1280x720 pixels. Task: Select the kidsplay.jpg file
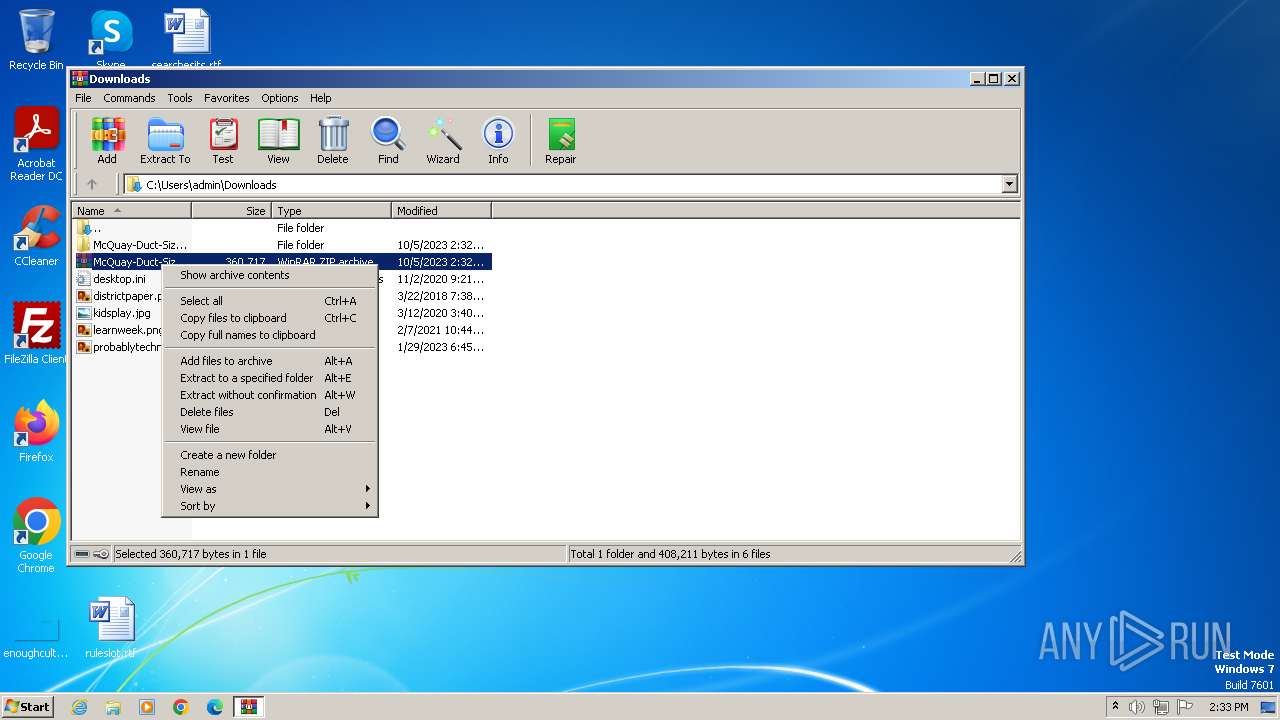(x=119, y=313)
